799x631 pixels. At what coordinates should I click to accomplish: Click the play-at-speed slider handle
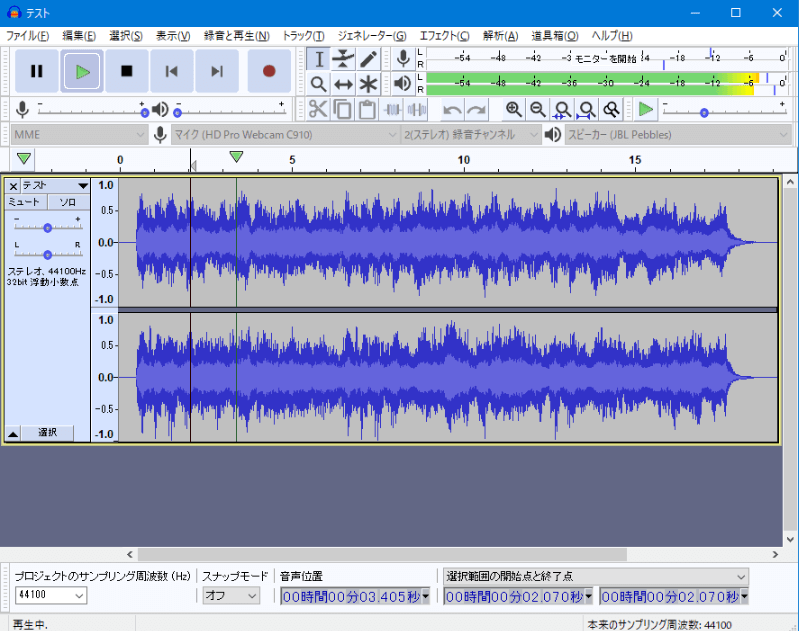[704, 113]
